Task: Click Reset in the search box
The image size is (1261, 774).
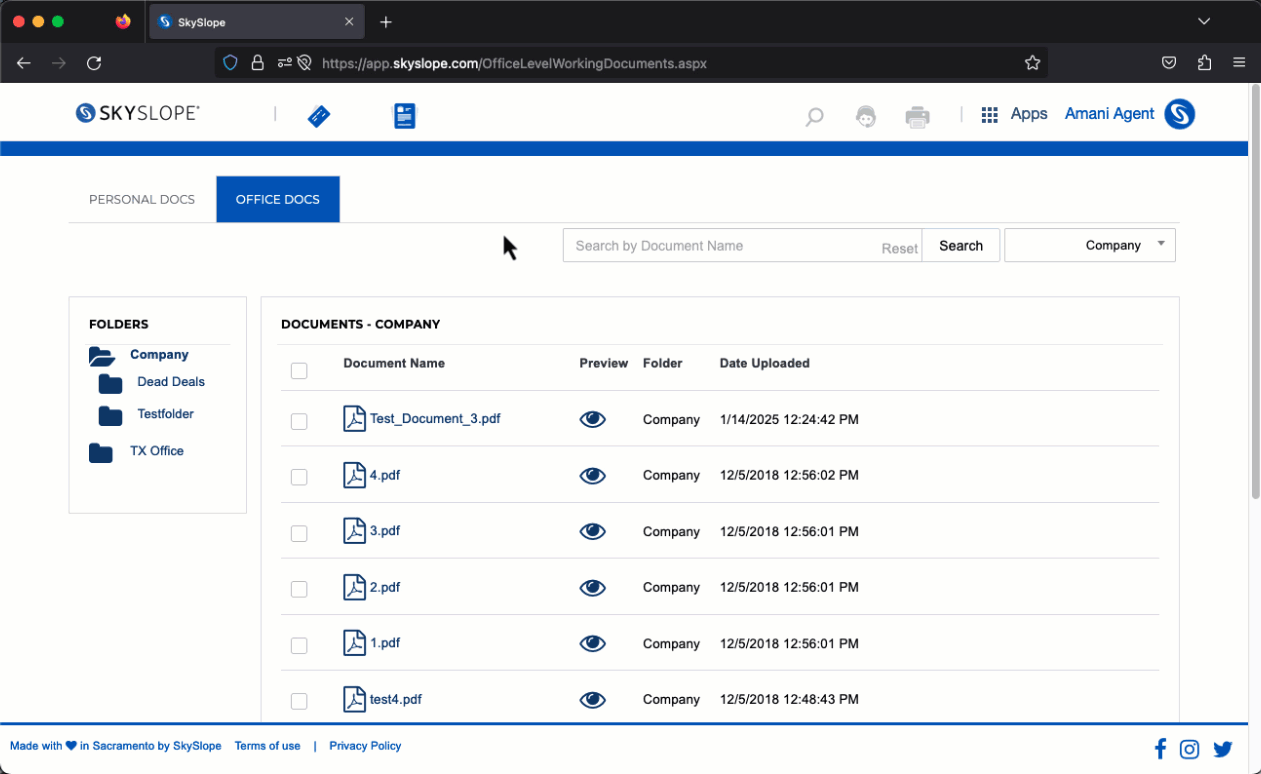Action: (900, 249)
